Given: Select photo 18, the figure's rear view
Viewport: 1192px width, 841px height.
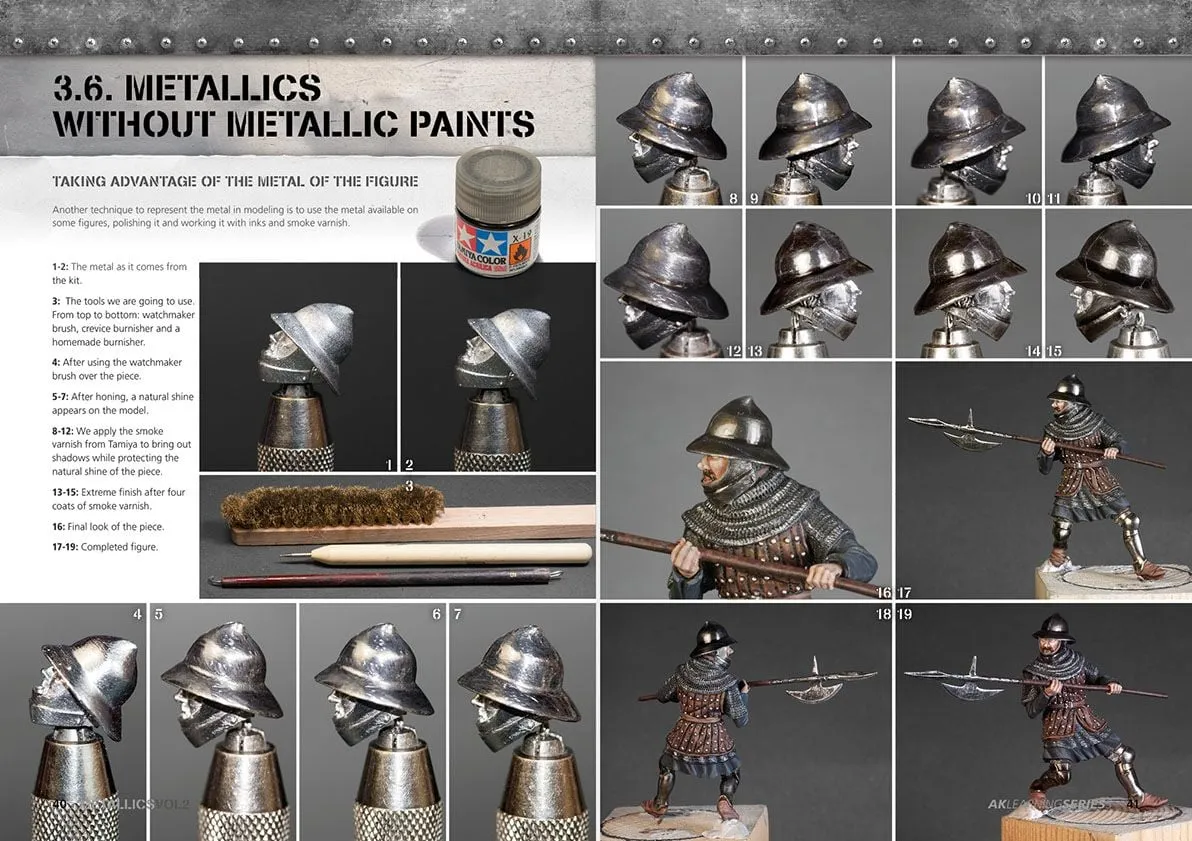Looking at the screenshot, I should pos(745,721).
